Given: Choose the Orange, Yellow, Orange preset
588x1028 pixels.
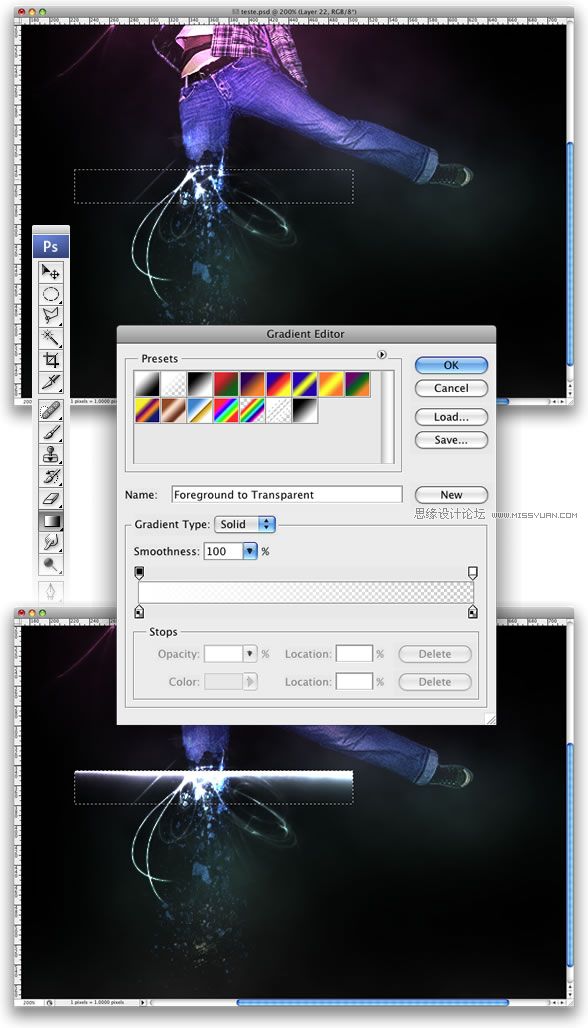Looking at the screenshot, I should click(330, 384).
